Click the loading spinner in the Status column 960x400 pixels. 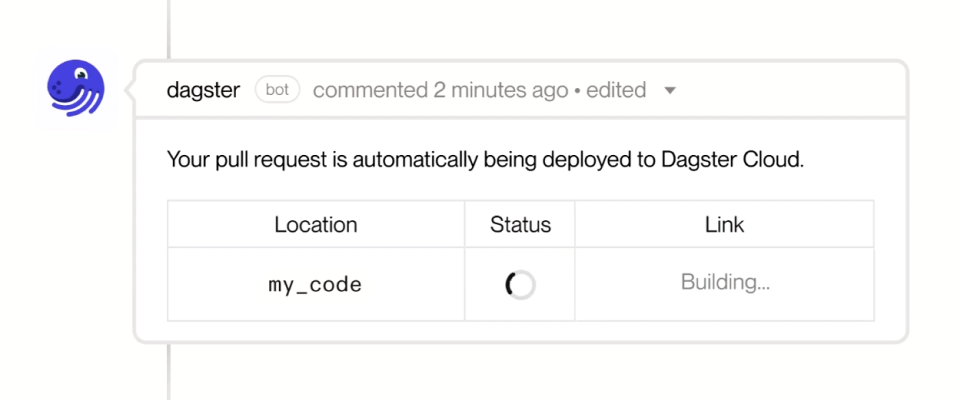point(520,285)
